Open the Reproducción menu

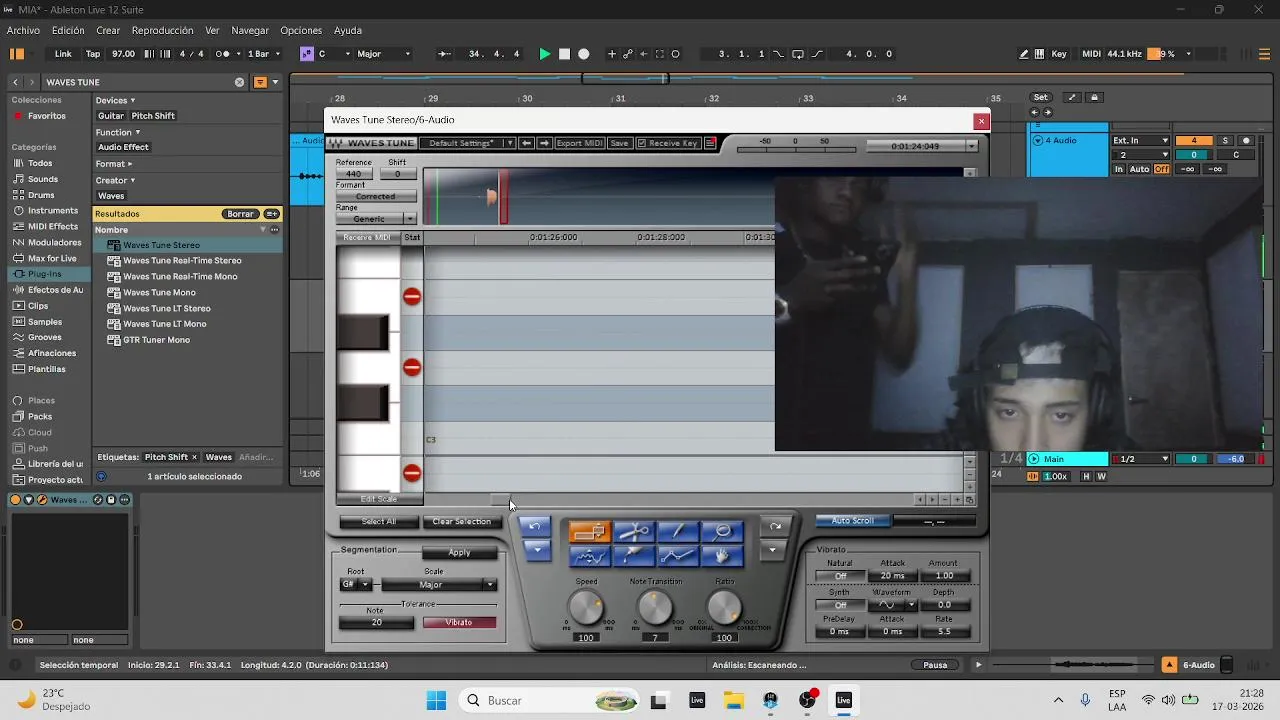(163, 31)
